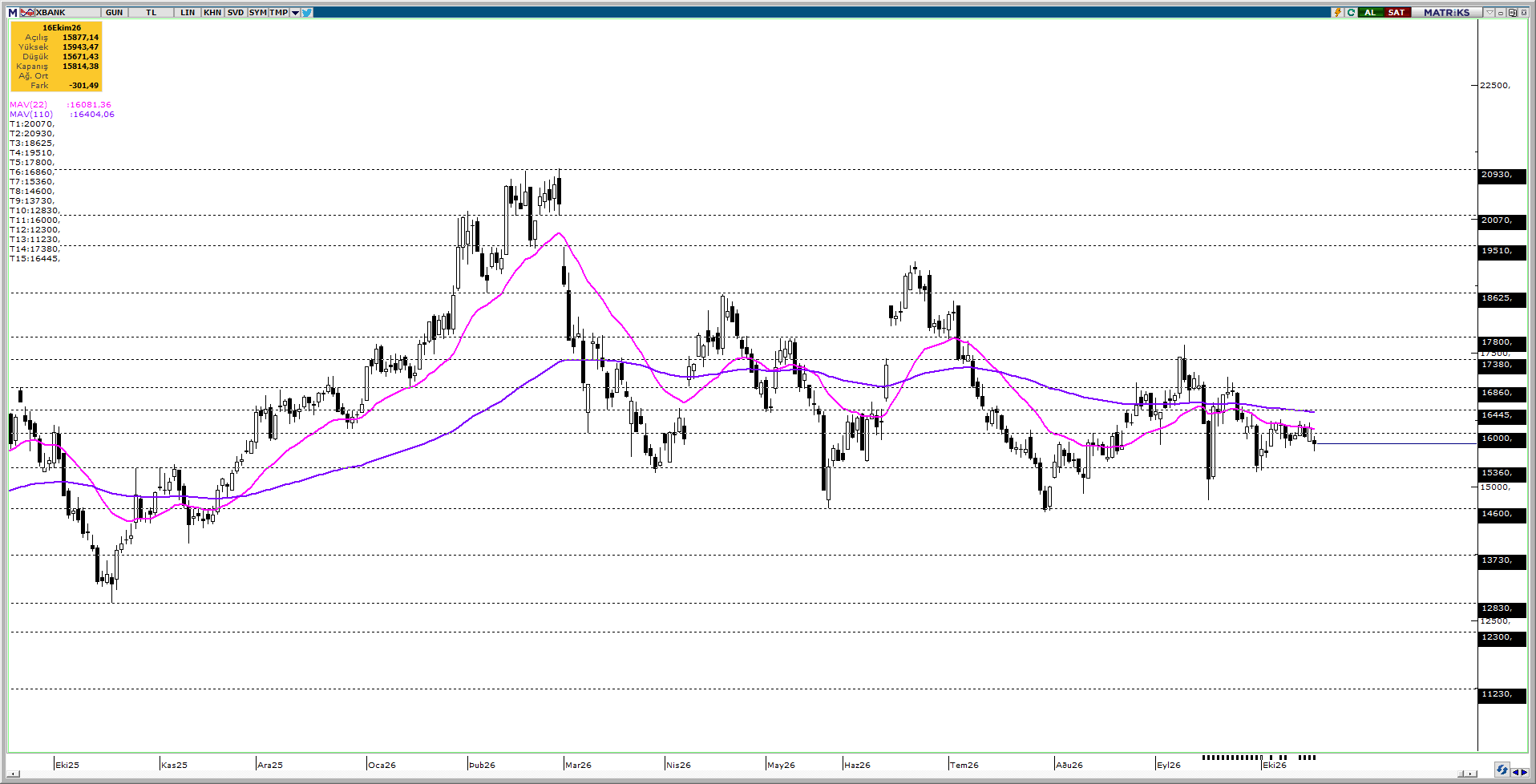
Task: Open the TMP template option
Action: [278, 12]
